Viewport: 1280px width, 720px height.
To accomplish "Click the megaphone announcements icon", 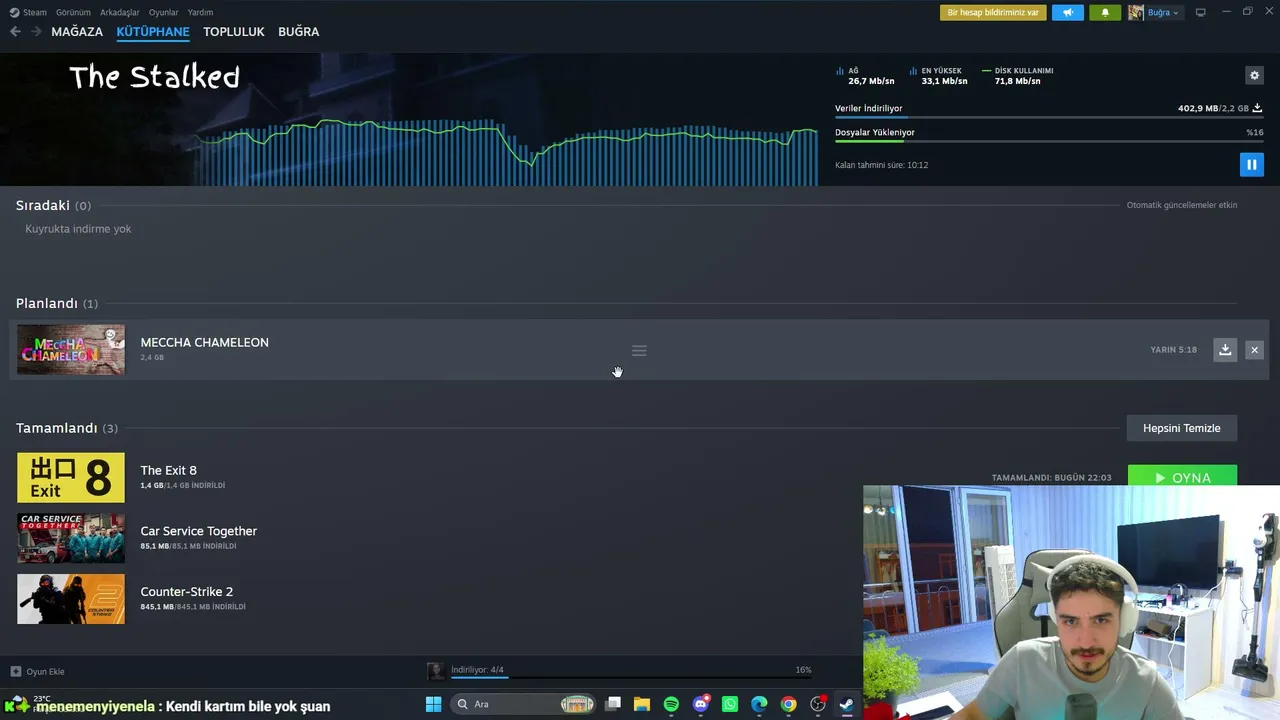I will pyautogui.click(x=1068, y=12).
